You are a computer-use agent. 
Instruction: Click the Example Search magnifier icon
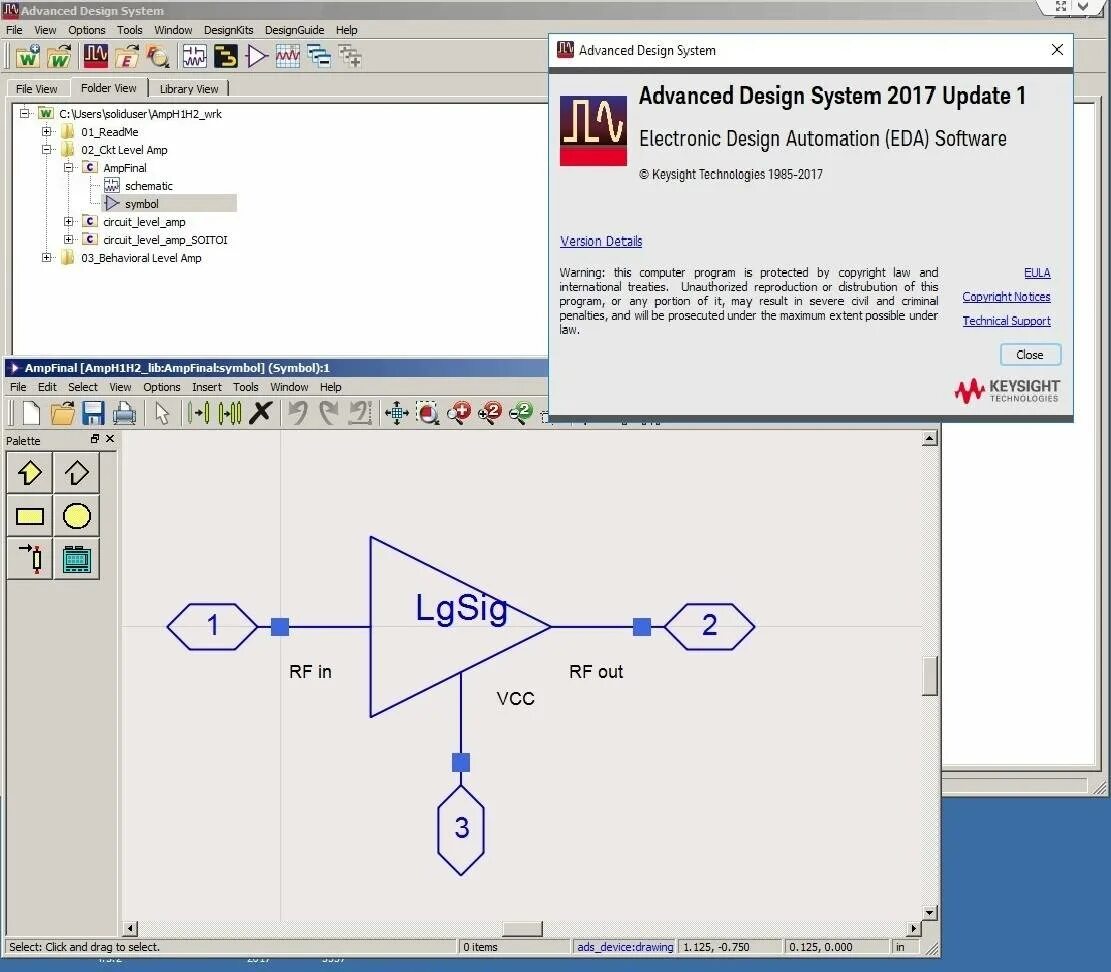158,56
